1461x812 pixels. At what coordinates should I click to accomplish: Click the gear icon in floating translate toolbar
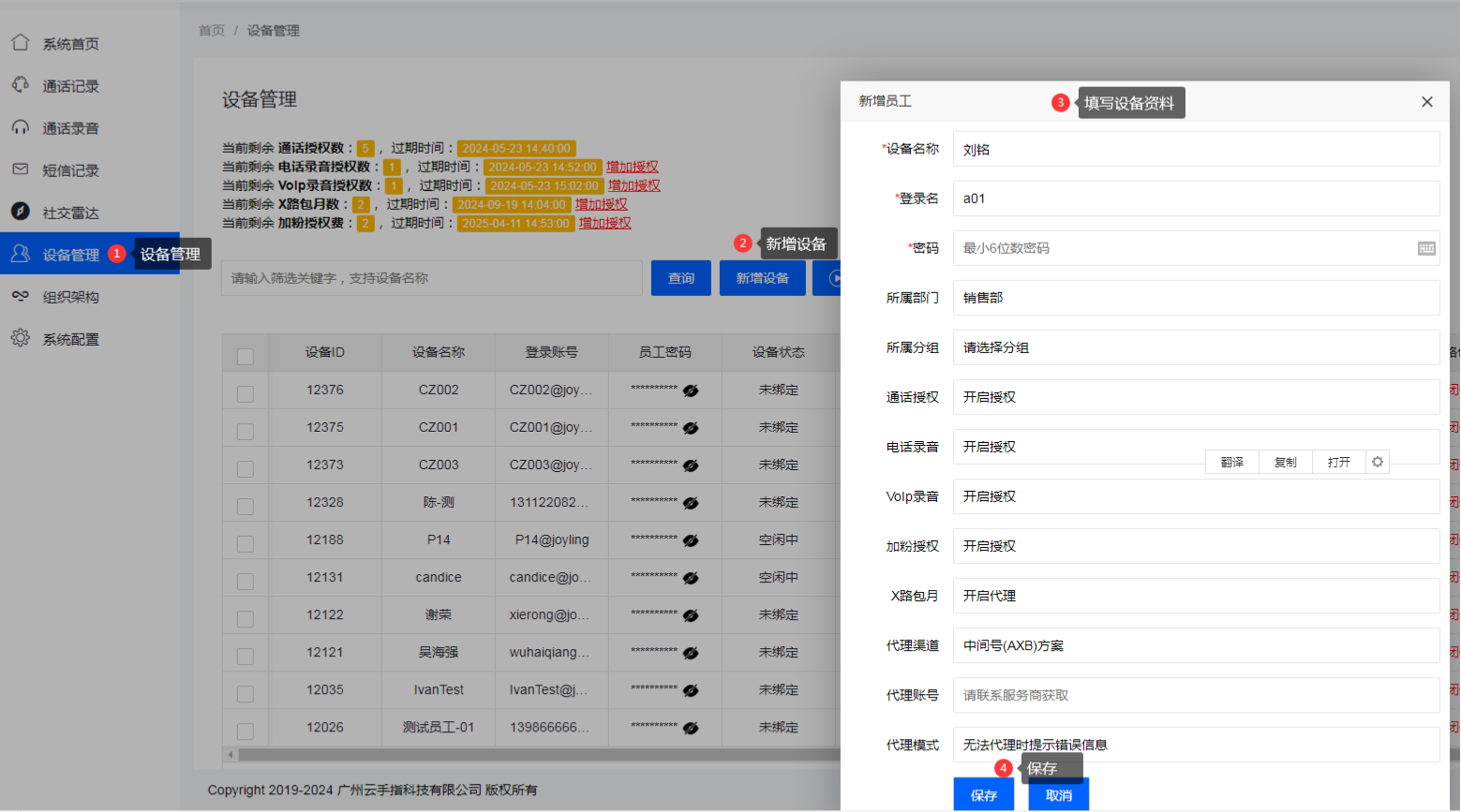[1377, 462]
